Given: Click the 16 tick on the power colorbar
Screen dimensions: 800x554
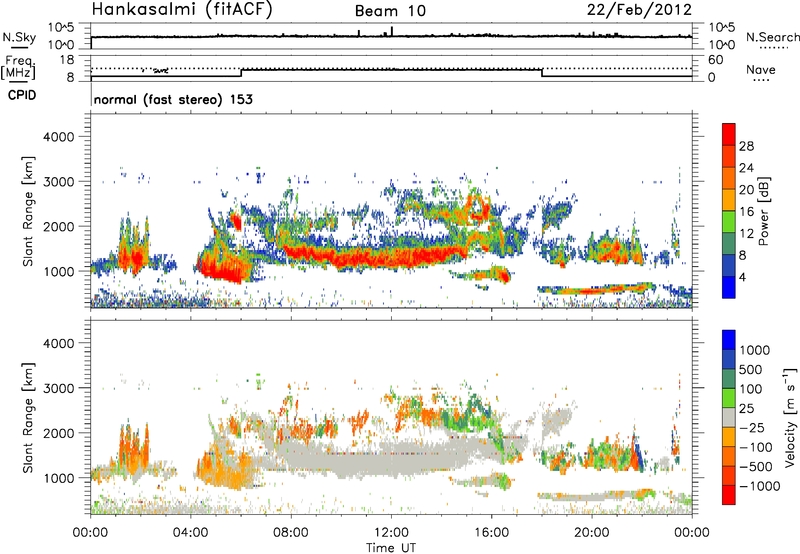Looking at the screenshot, I should pos(746,211).
